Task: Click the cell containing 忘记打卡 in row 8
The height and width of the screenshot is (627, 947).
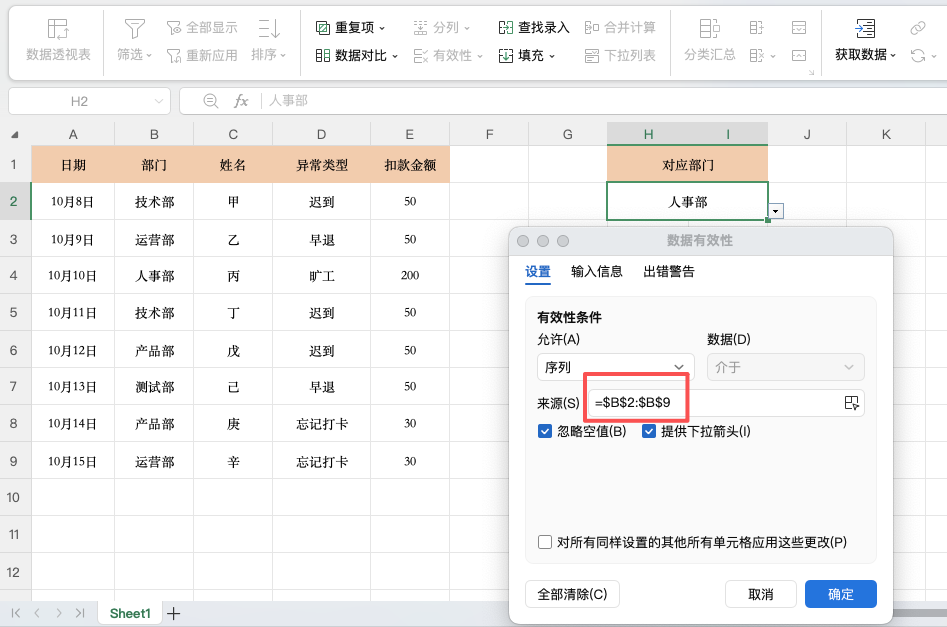Action: pos(321,424)
